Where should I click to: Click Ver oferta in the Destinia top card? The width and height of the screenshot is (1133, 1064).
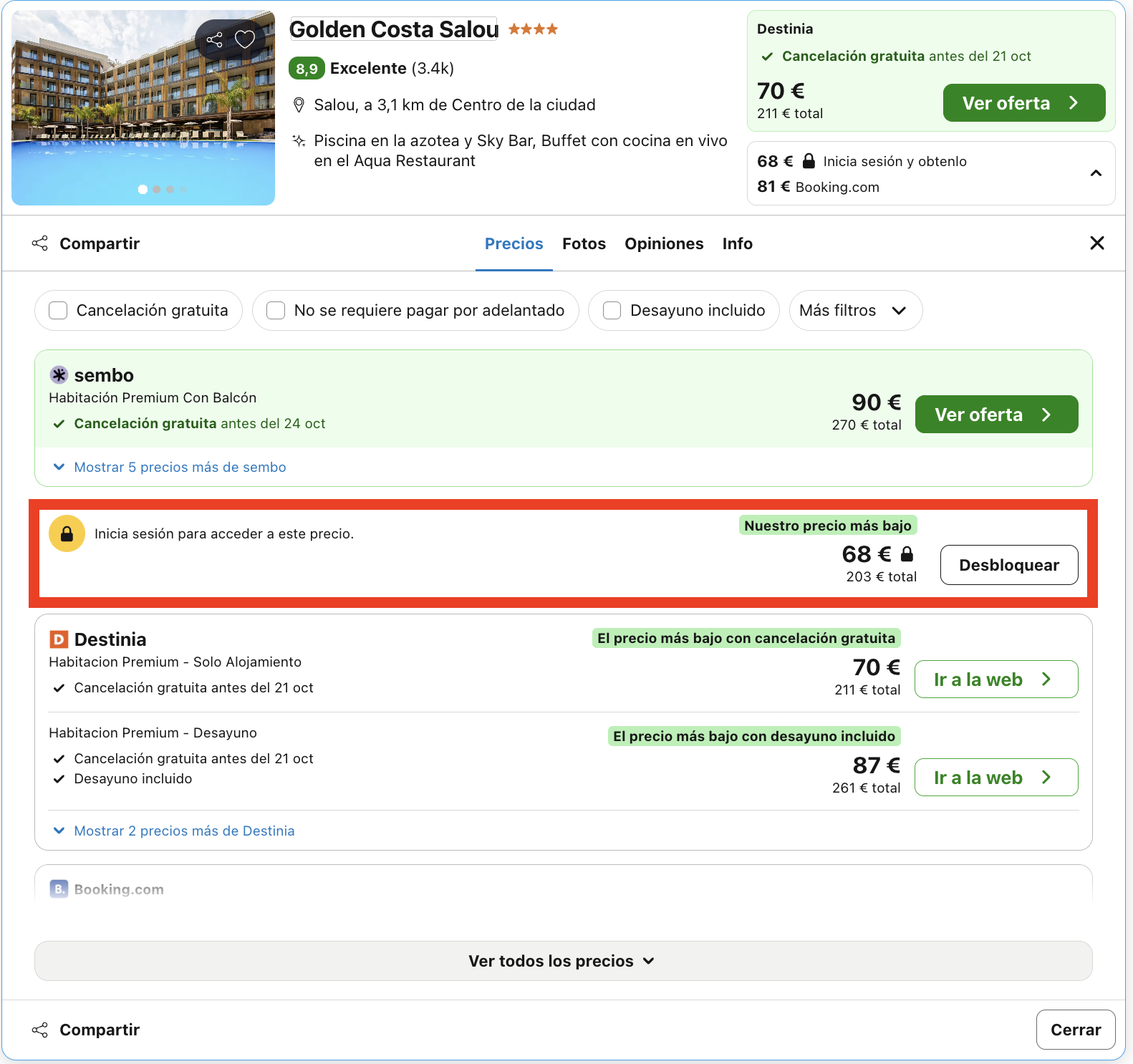click(x=1023, y=103)
